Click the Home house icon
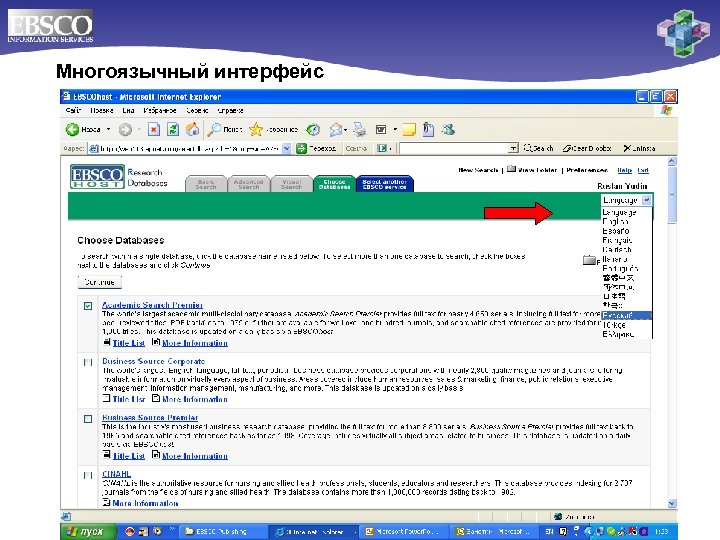This screenshot has width=720, height=540. point(192,129)
